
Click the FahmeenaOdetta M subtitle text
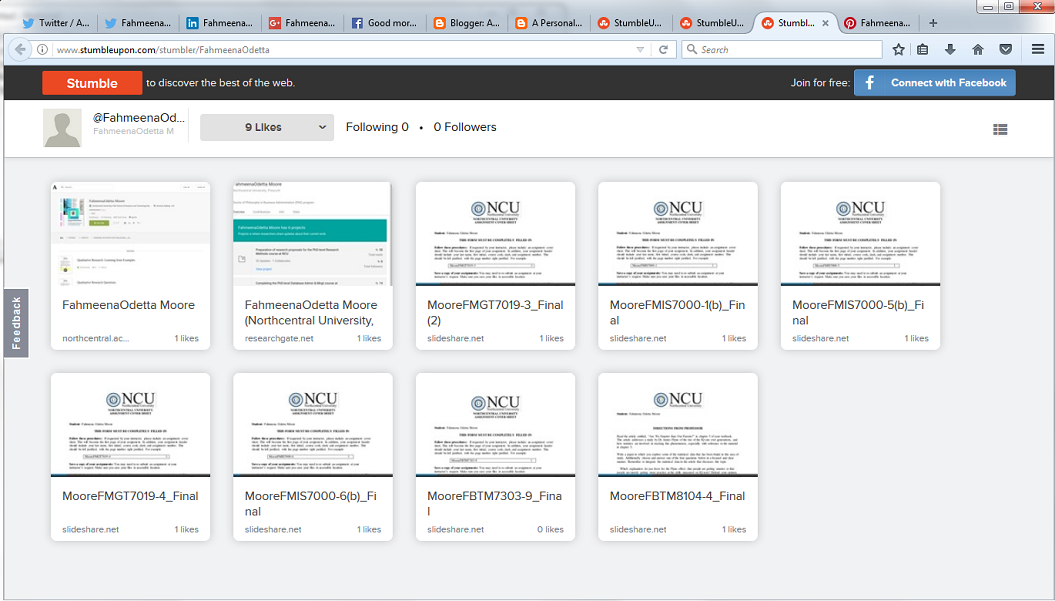coord(133,131)
